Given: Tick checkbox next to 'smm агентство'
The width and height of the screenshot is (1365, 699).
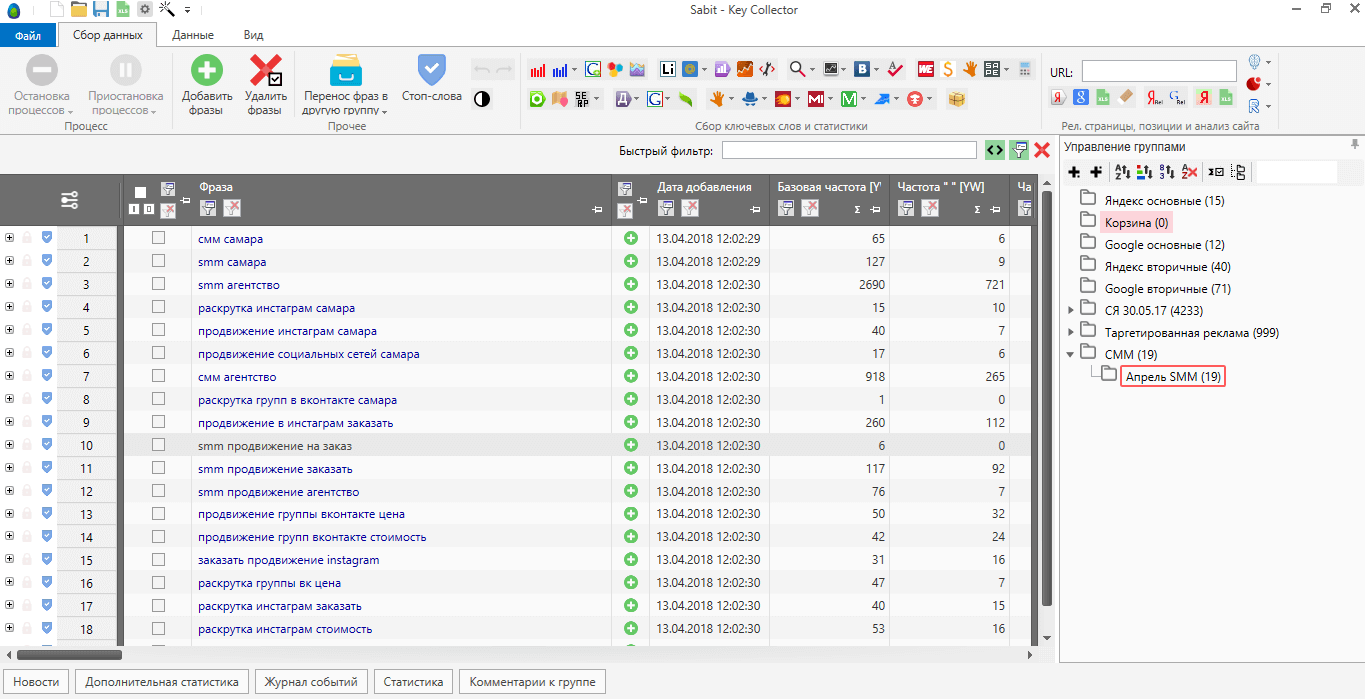Looking at the screenshot, I should 158,284.
